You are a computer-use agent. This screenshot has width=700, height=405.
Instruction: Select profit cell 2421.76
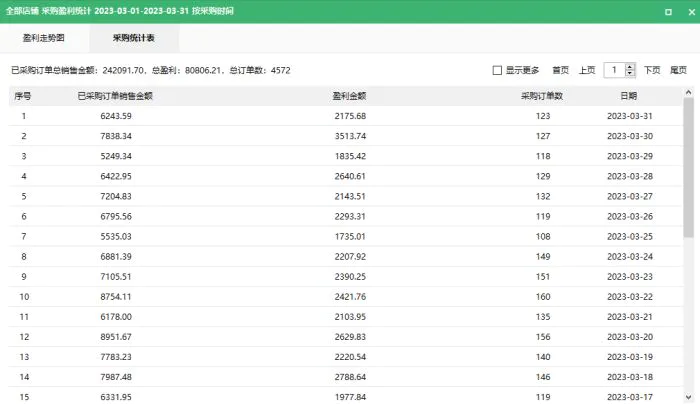coord(350,297)
